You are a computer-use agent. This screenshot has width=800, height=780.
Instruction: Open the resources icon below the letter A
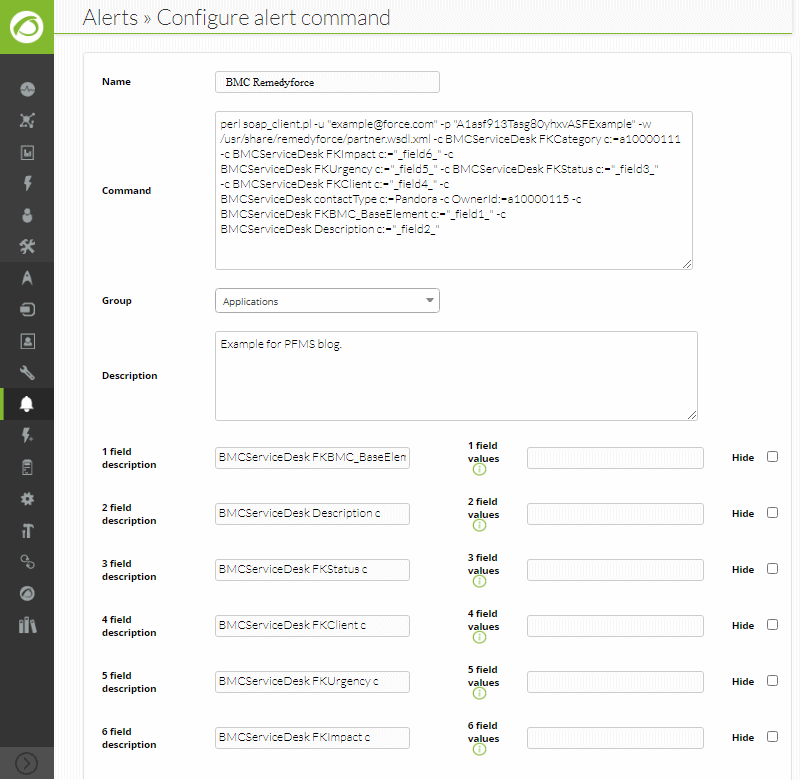point(27,310)
